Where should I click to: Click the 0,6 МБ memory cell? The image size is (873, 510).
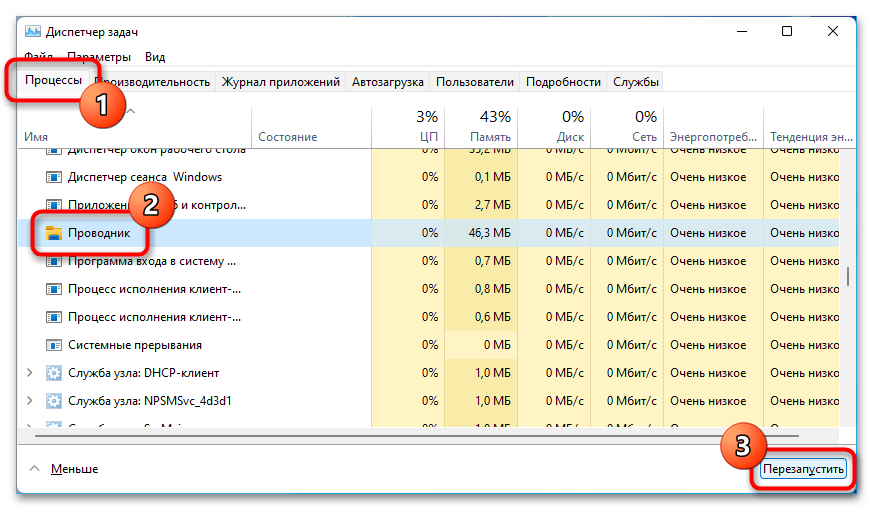click(x=482, y=317)
